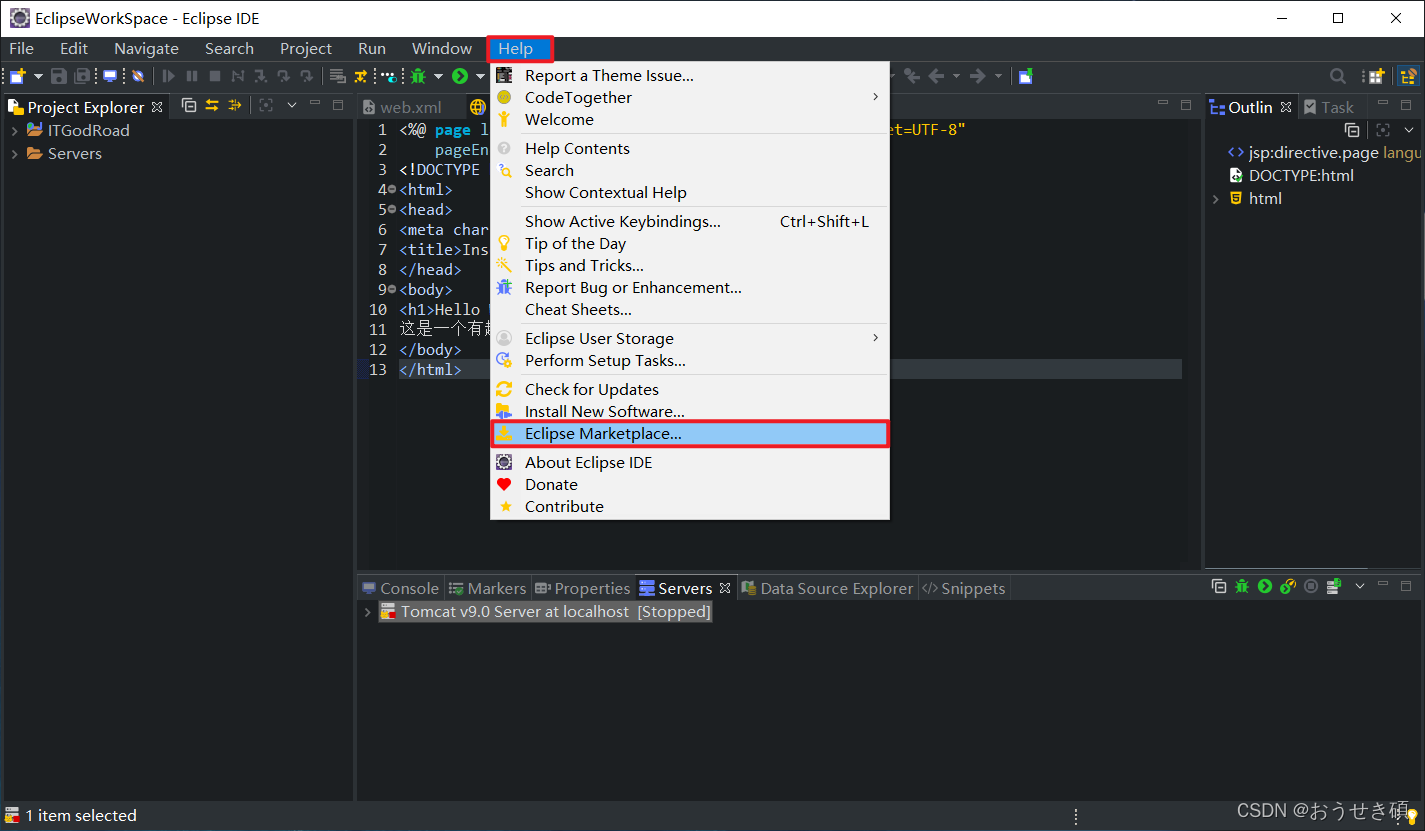Select the ITGodRoad project

88,131
